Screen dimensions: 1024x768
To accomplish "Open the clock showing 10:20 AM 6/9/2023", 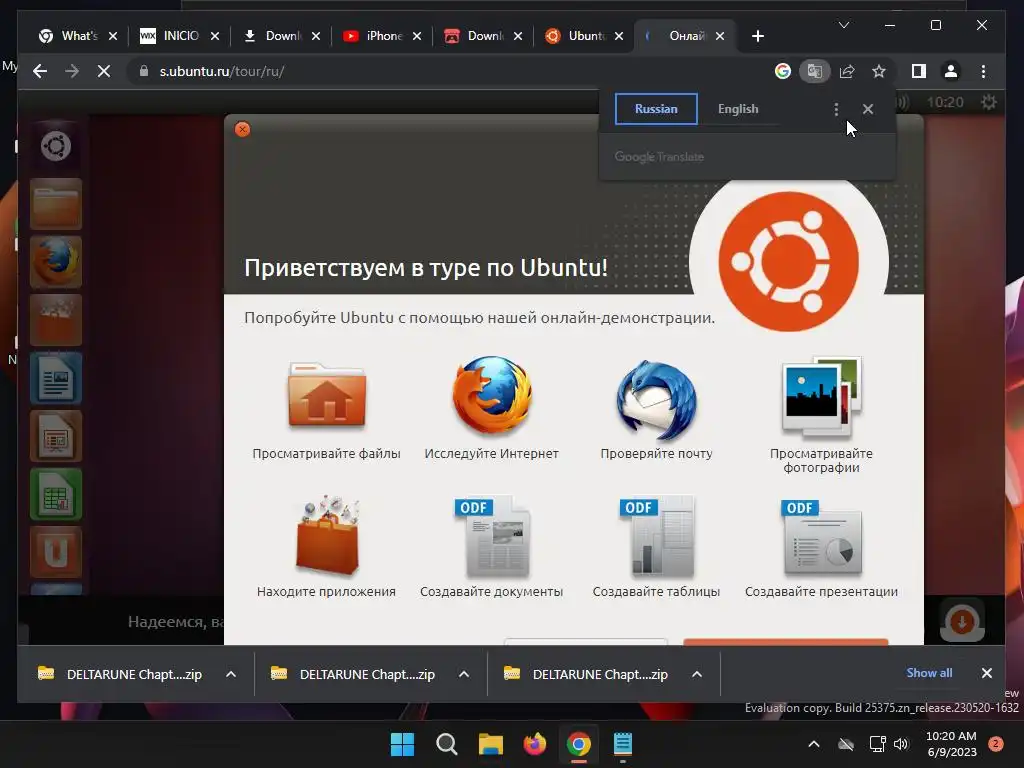I will point(952,744).
